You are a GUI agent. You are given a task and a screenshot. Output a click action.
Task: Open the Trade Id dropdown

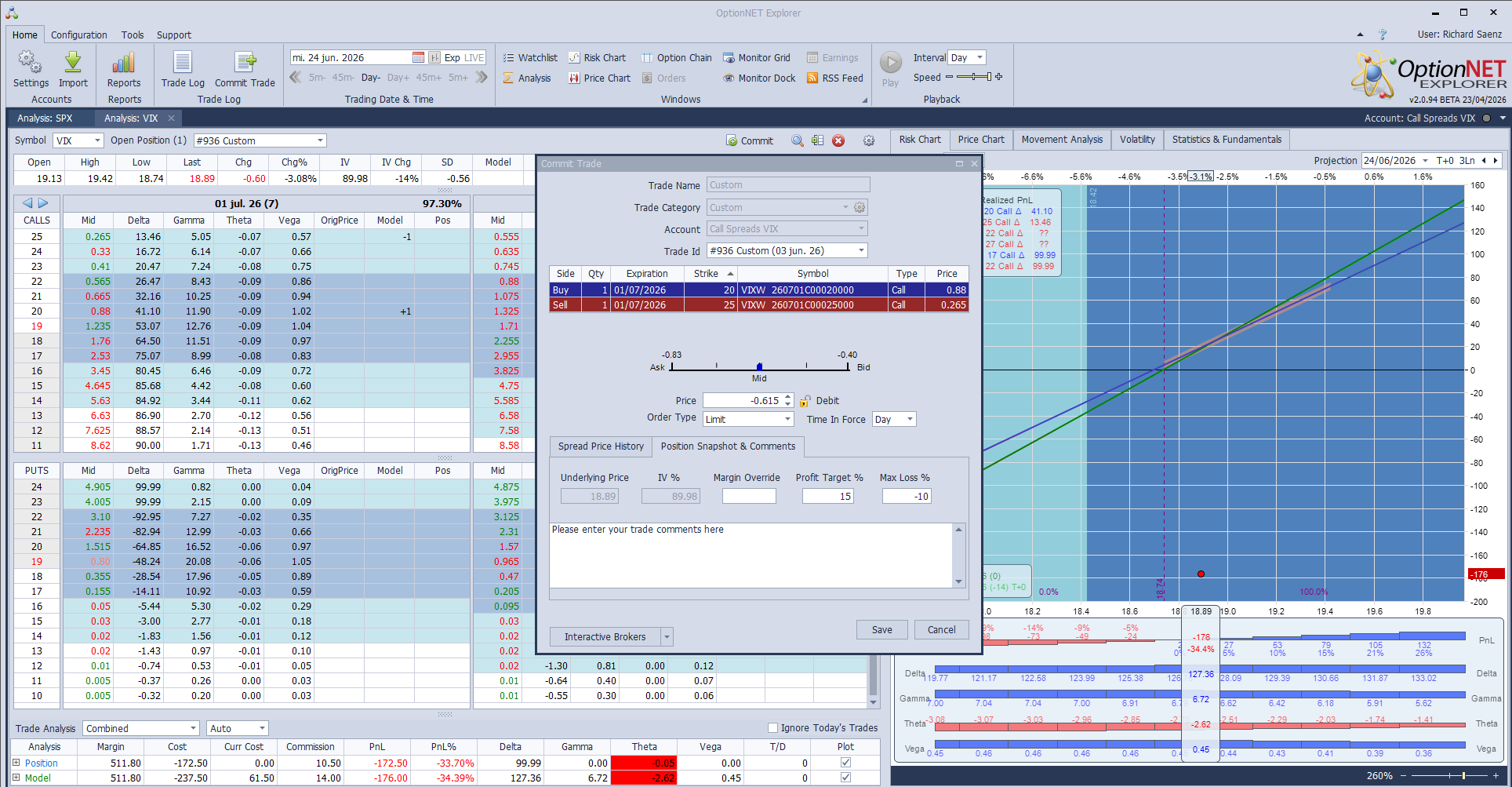click(861, 250)
